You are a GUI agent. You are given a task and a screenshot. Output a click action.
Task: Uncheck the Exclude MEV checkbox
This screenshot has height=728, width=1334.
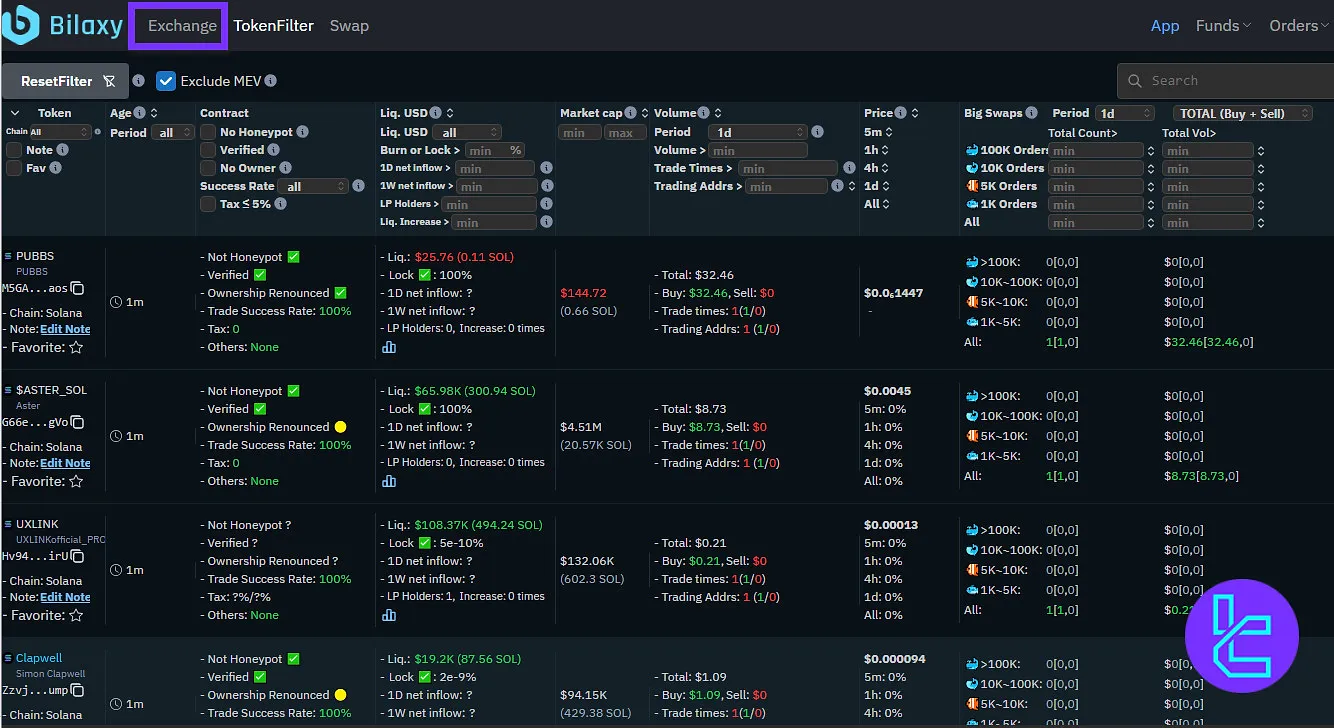[x=166, y=81]
